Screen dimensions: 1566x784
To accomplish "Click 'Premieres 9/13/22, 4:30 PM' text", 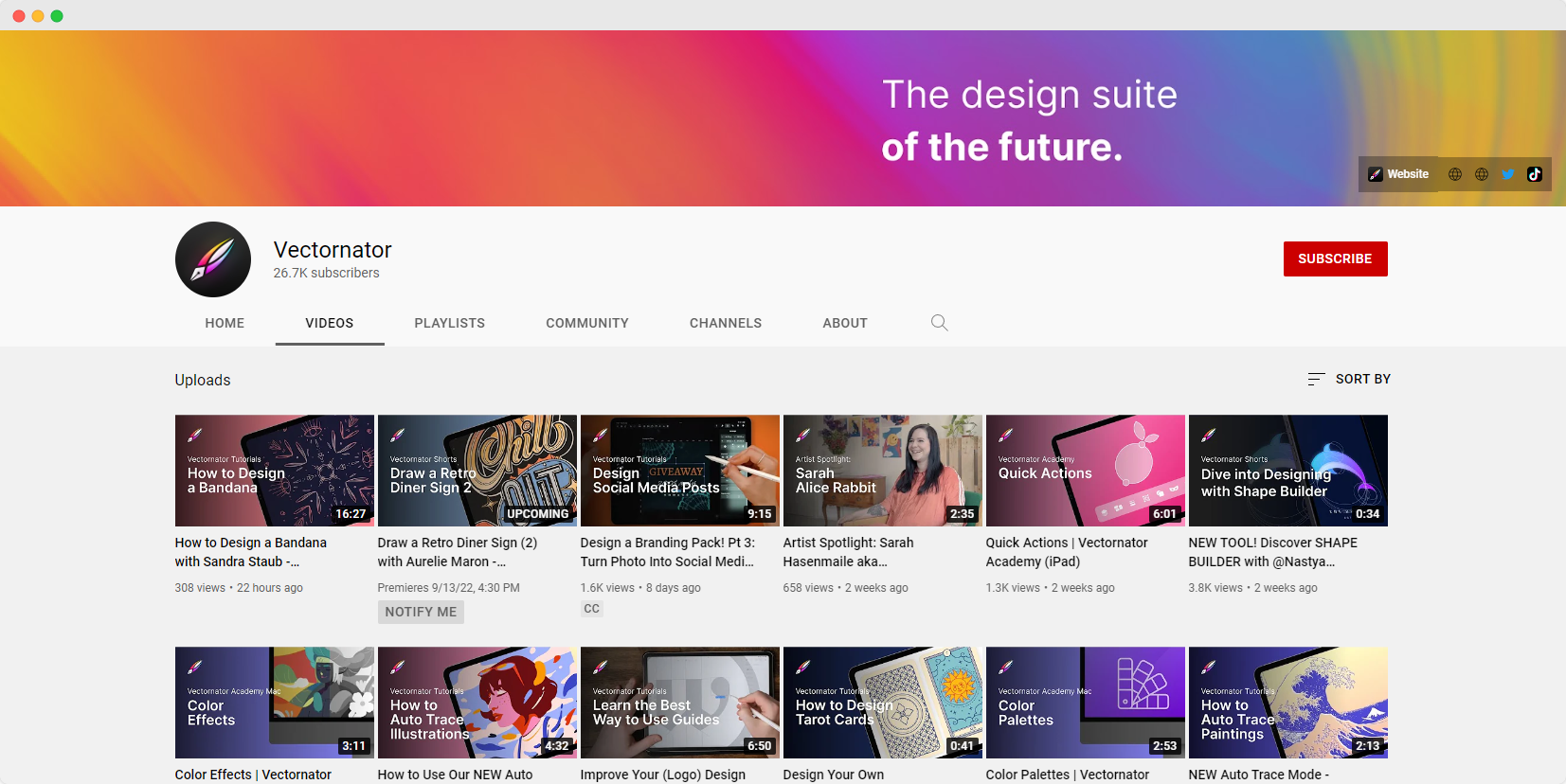I will coord(449,588).
